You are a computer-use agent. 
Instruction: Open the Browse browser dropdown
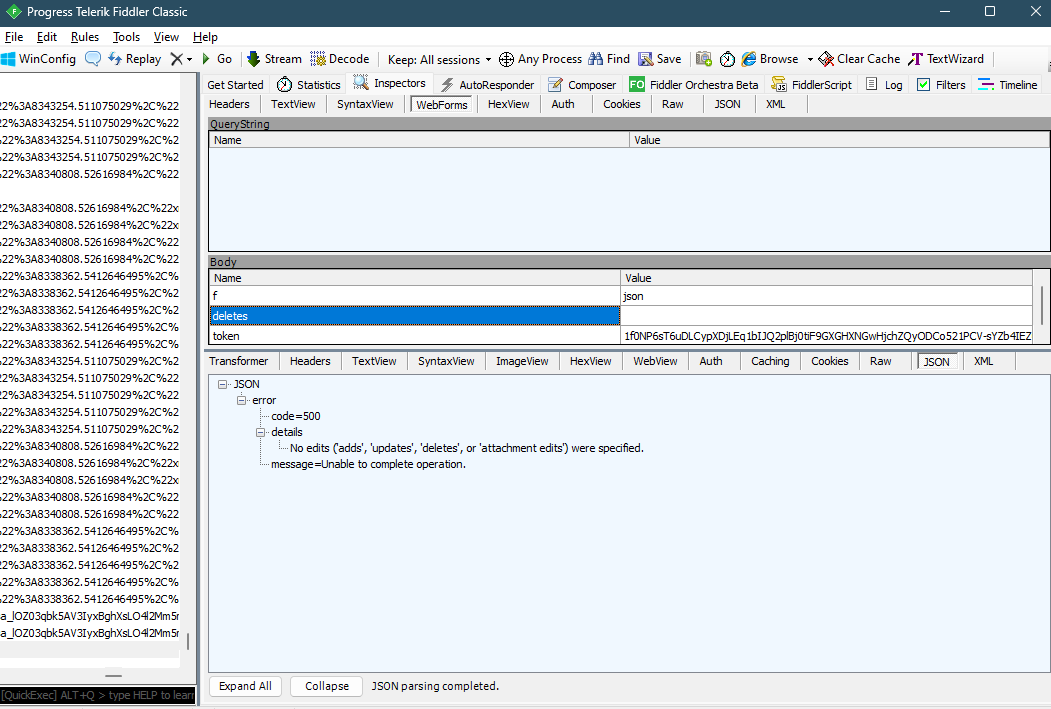[x=776, y=58]
